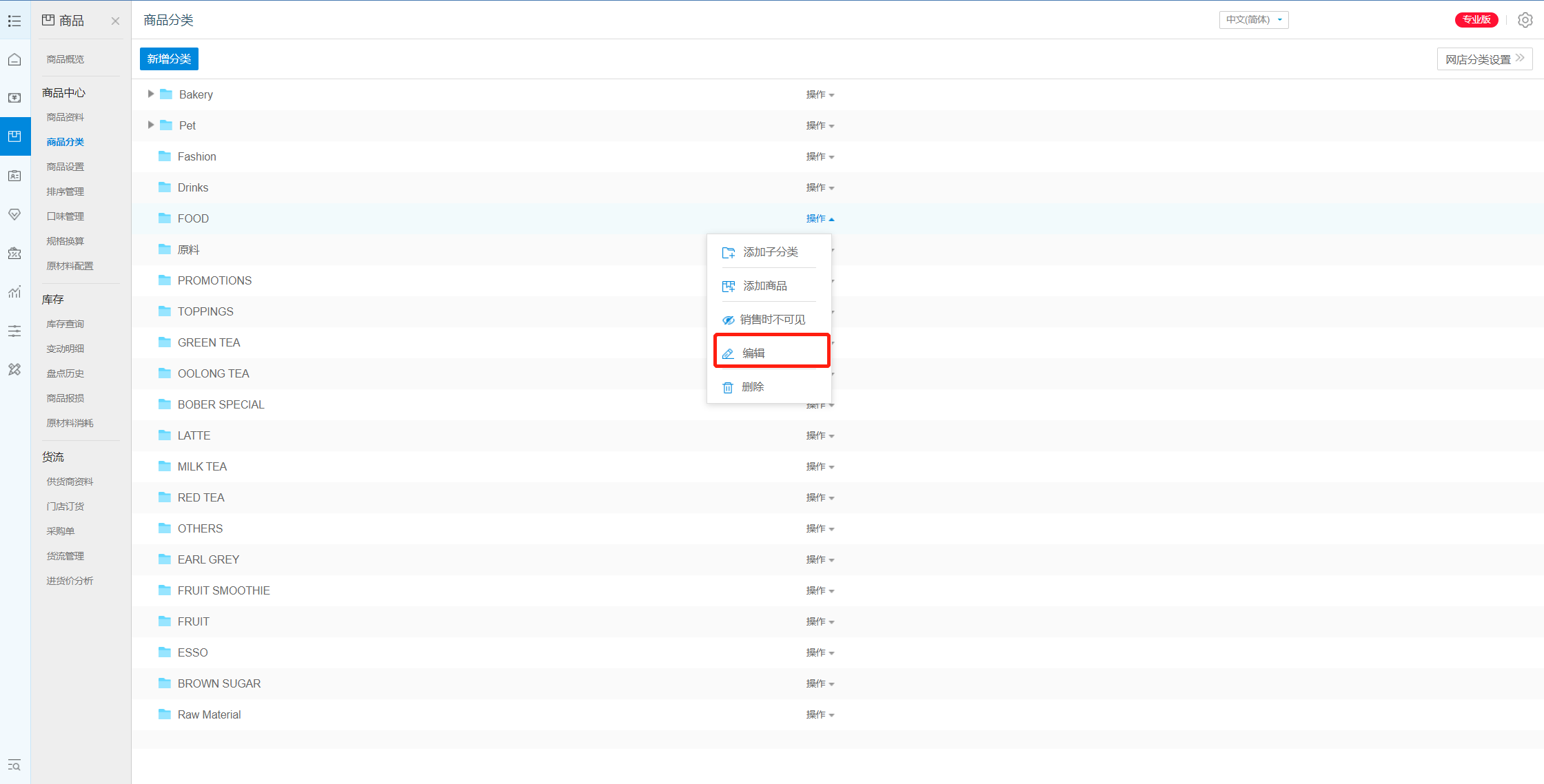Click the home icon in left sidebar

tap(14, 60)
